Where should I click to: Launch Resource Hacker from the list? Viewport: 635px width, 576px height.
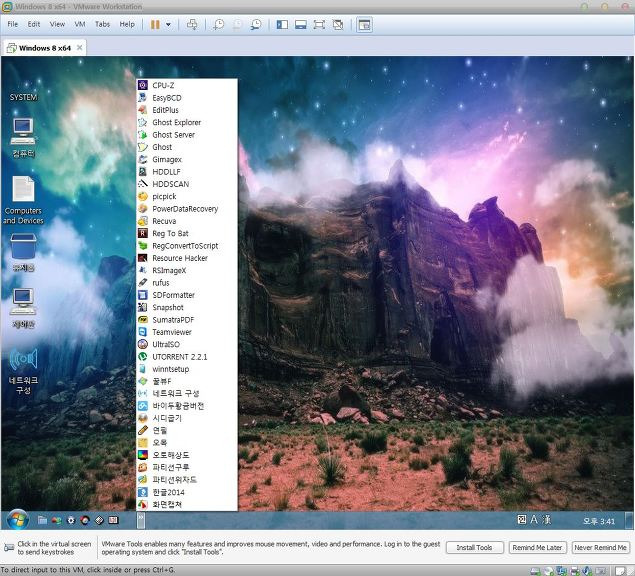click(x=187, y=258)
